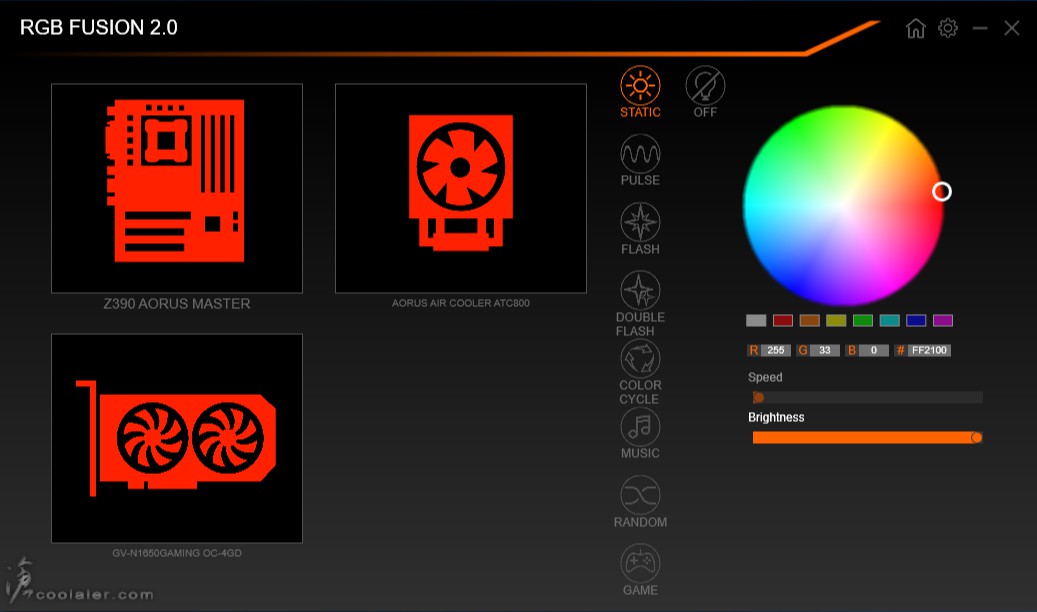Viewport: 1037px width, 612px height.
Task: Click the B value field showing 0
Action: 874,350
